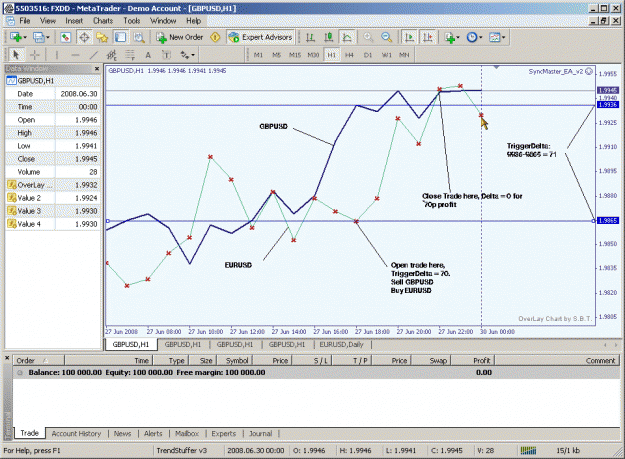Select the Text 'A' drawing tool
625x459 pixels.
(148, 55)
